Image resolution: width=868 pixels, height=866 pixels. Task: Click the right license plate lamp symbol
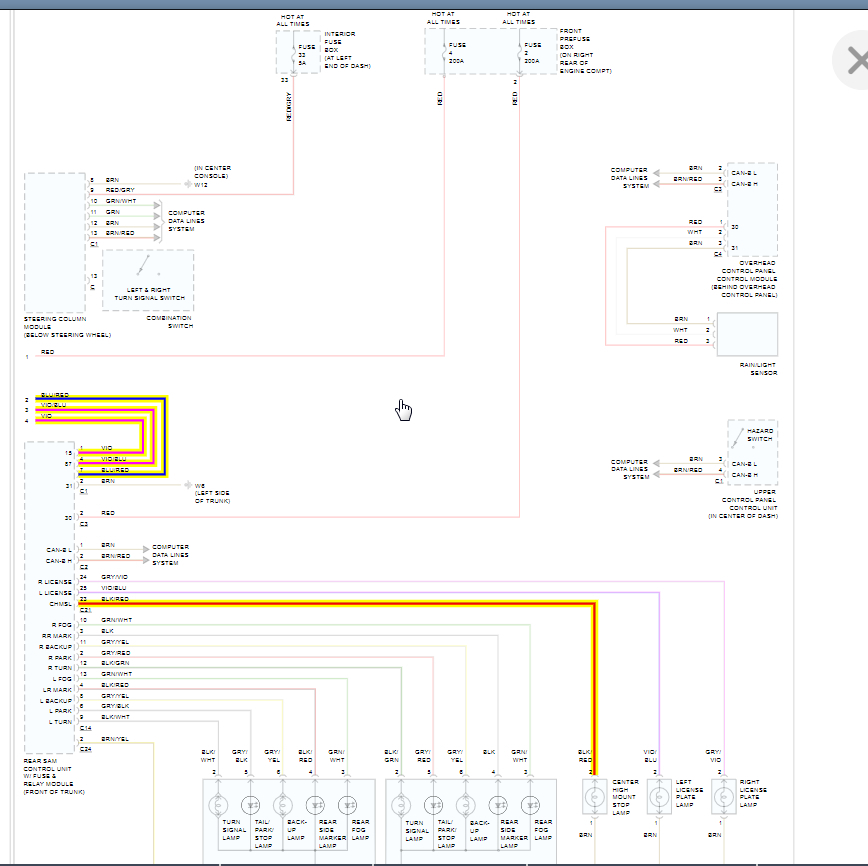(724, 797)
